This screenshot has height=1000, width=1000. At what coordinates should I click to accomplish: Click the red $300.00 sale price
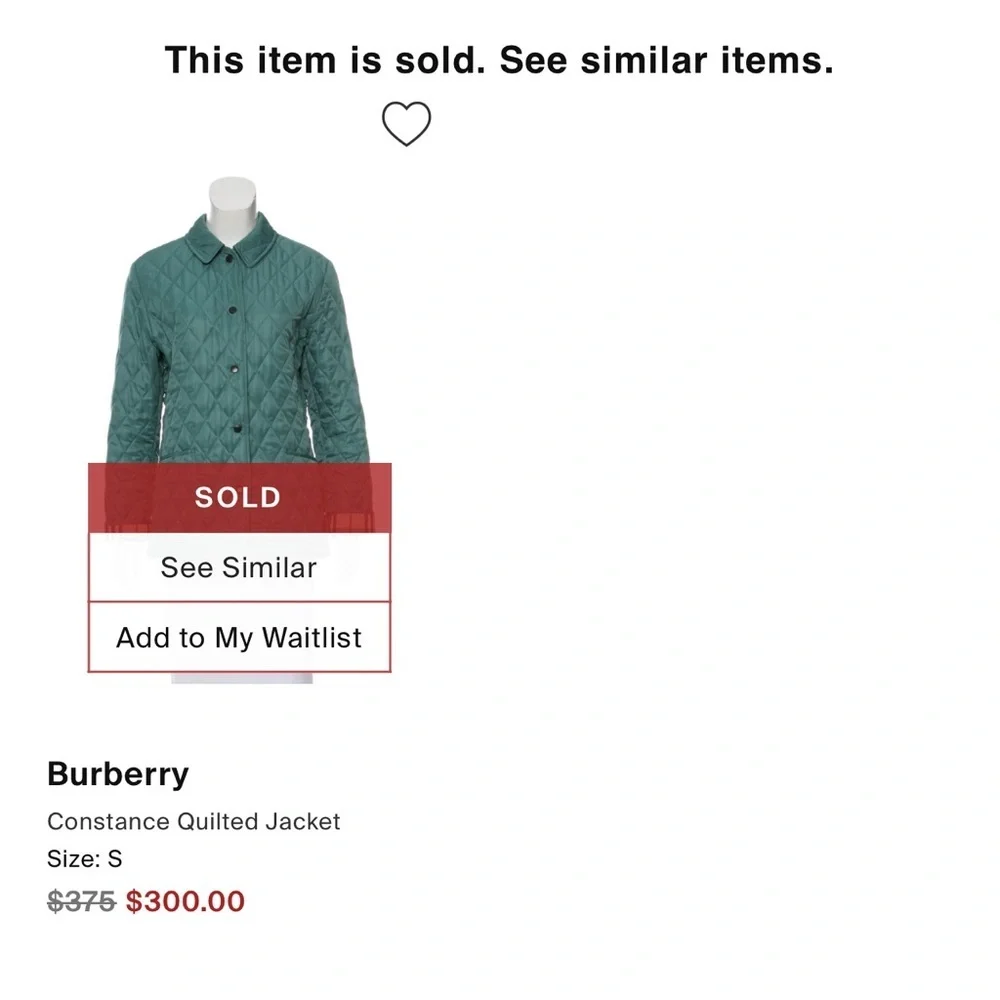tap(186, 900)
